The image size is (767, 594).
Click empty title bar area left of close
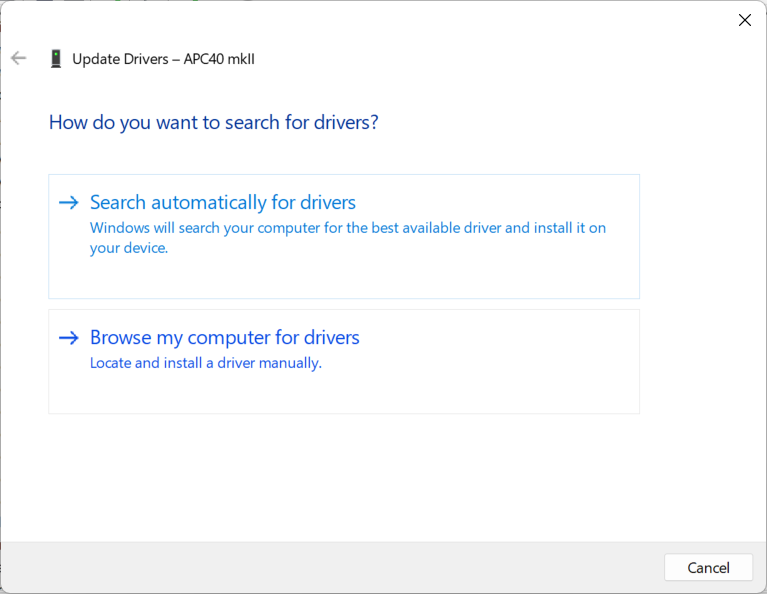[450, 20]
